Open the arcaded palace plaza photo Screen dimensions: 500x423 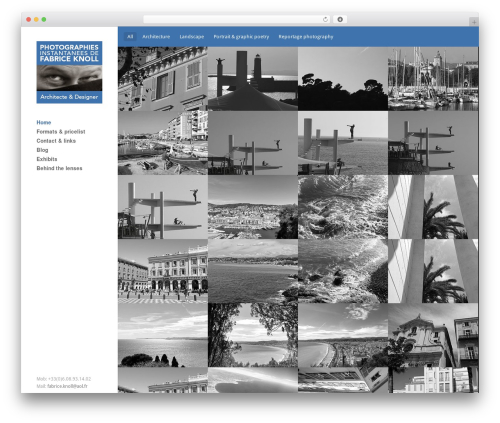pos(163,271)
